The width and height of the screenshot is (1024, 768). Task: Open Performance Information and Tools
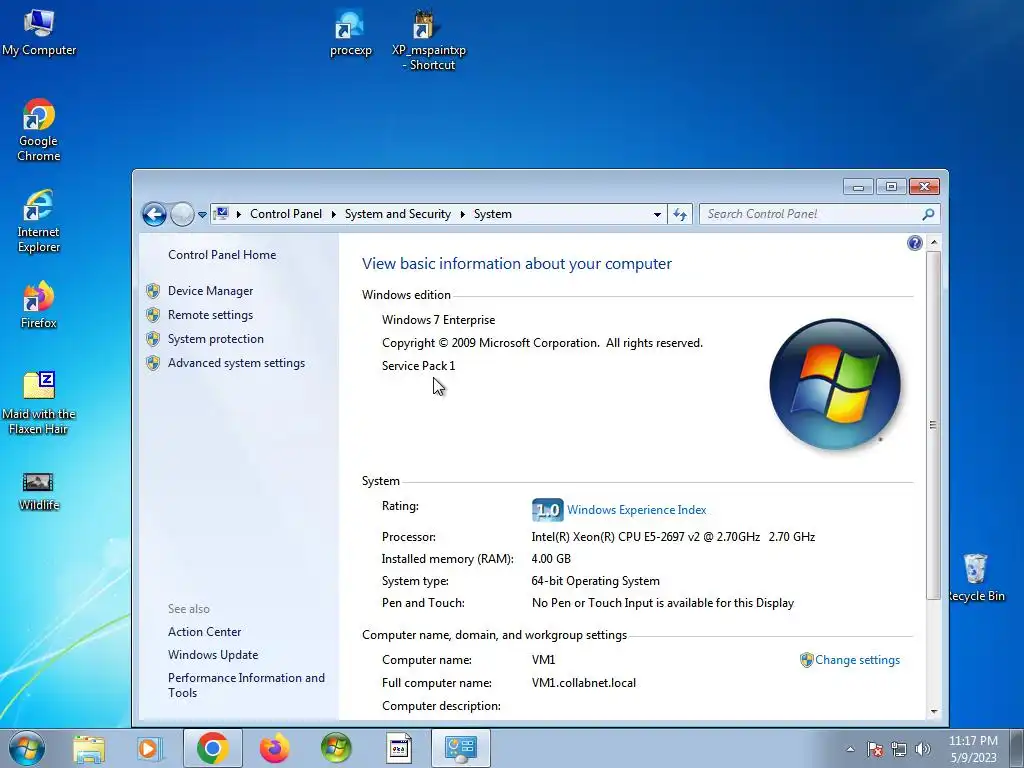coord(246,685)
